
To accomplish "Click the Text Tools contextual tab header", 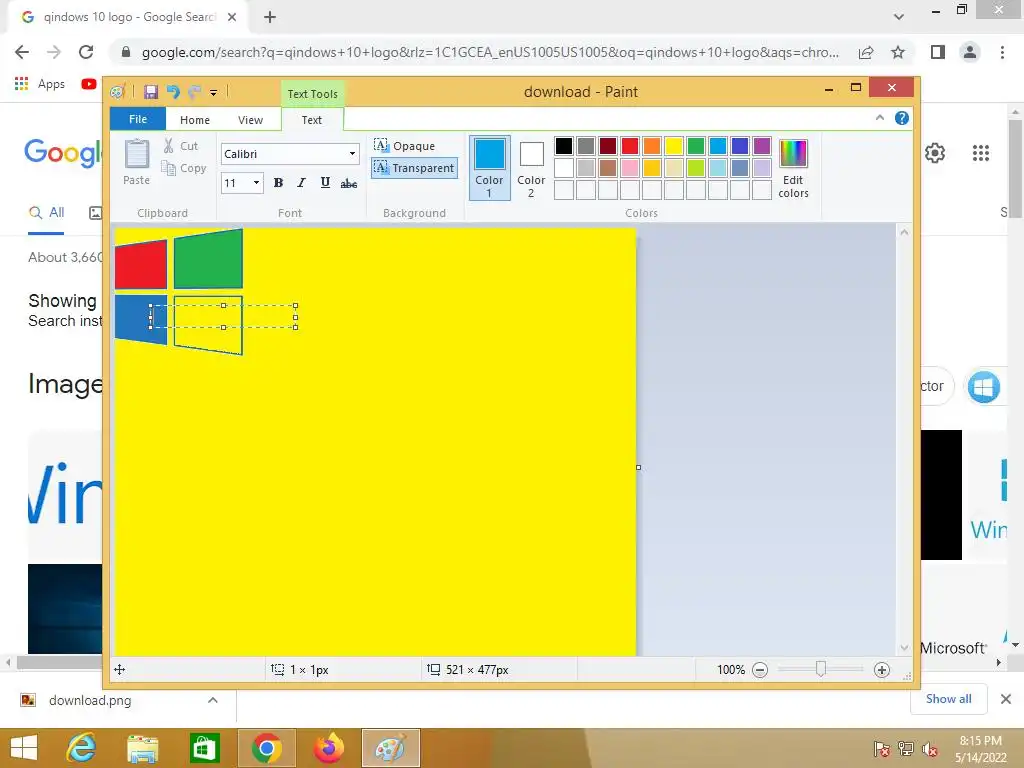I will tap(313, 93).
